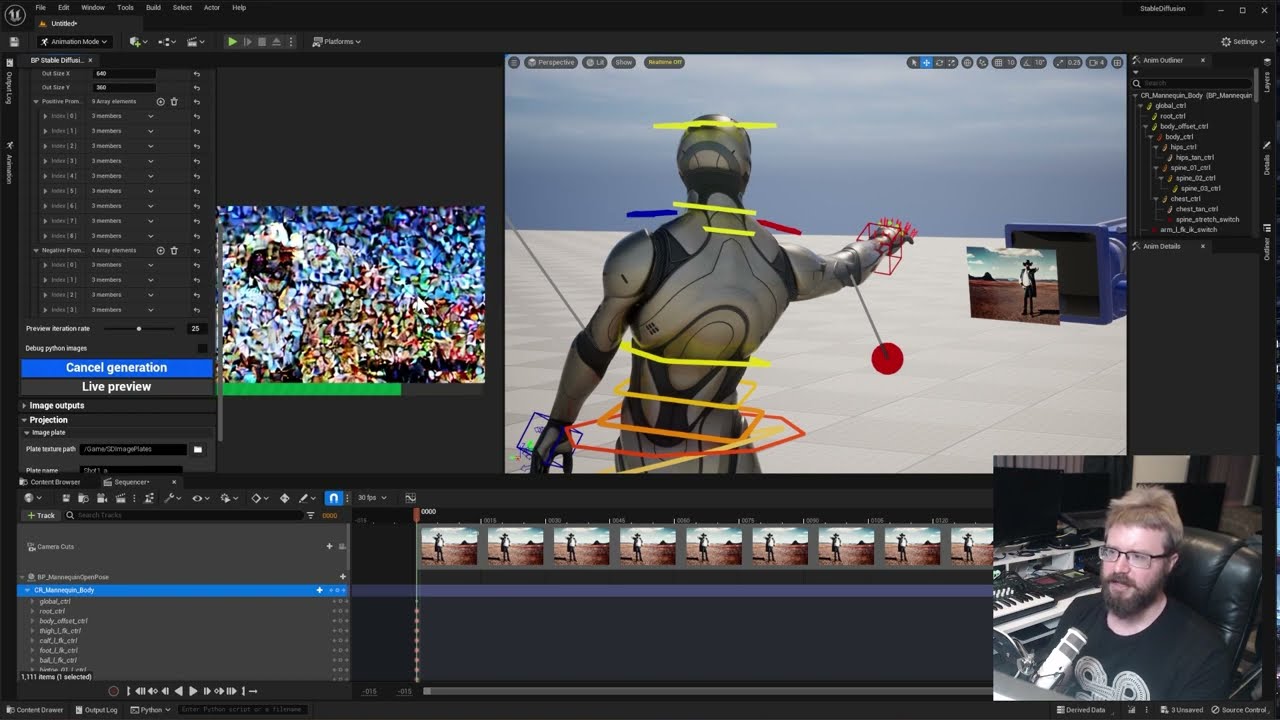Close the Anim Outliner tab
Image resolution: width=1280 pixels, height=720 pixels.
[x=1202, y=60]
